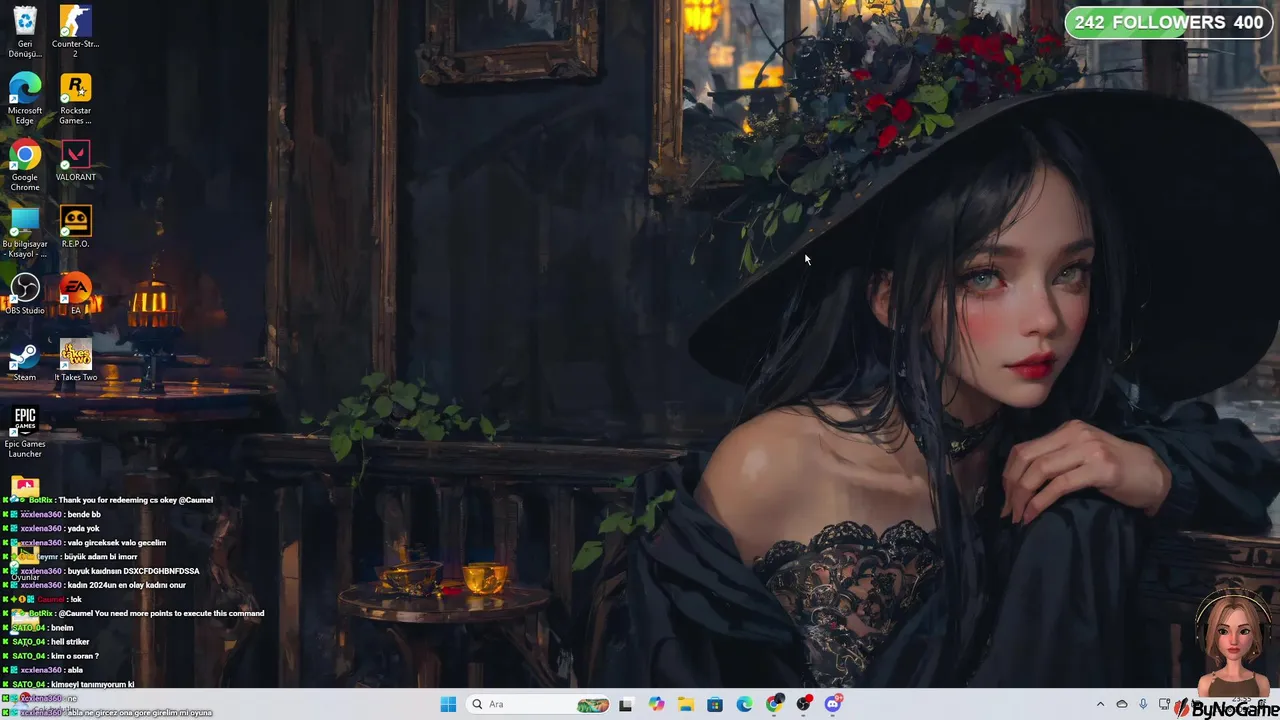1280x720 pixels.
Task: Open File Explorer from taskbar
Action: [685, 704]
